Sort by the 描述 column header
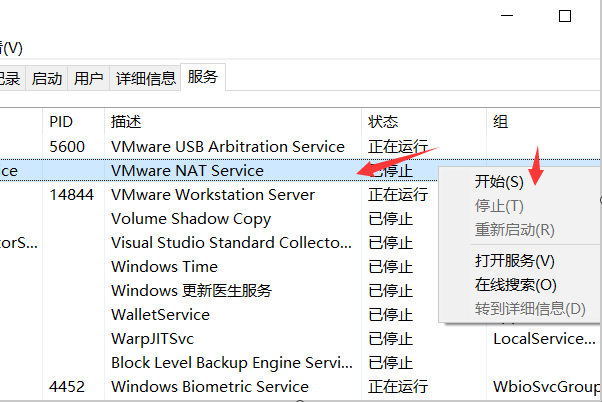602x402 pixels. tap(233, 122)
